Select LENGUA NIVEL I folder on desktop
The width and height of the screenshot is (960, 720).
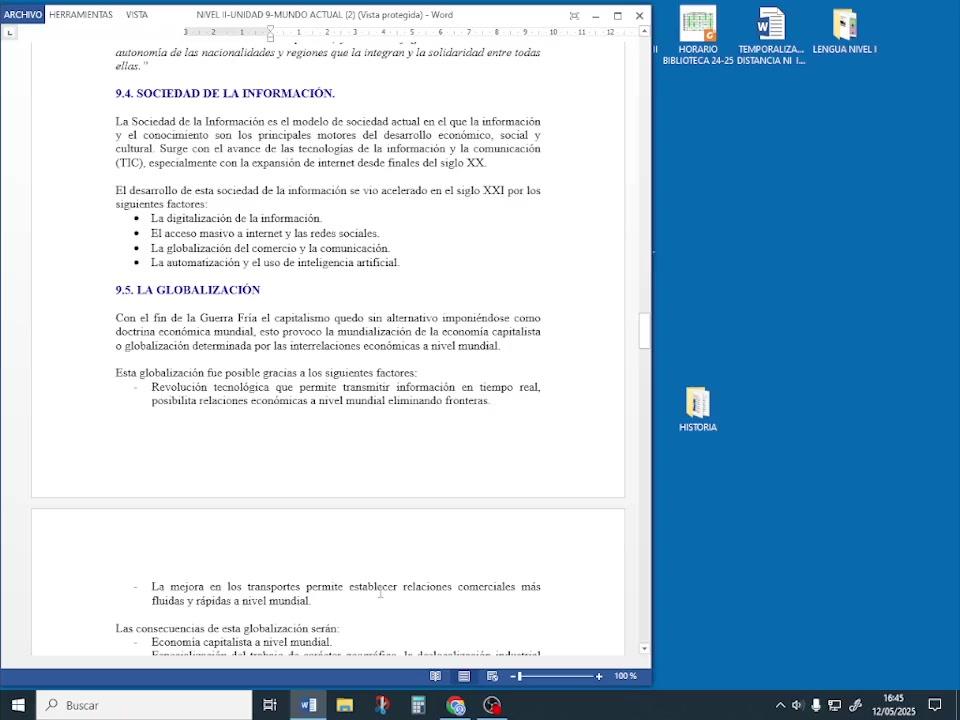(x=844, y=31)
